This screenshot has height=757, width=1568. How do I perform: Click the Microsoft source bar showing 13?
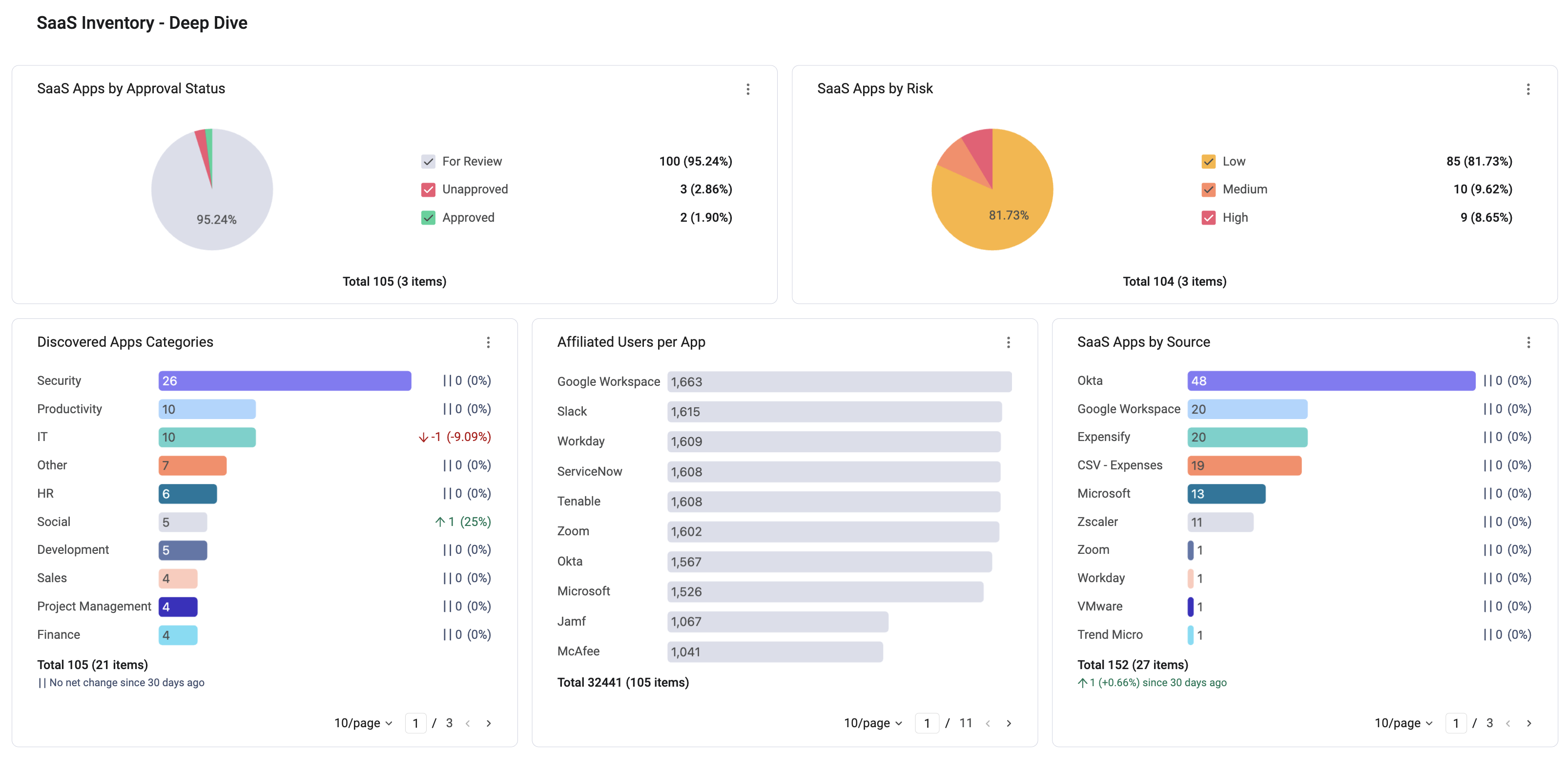click(x=1226, y=494)
